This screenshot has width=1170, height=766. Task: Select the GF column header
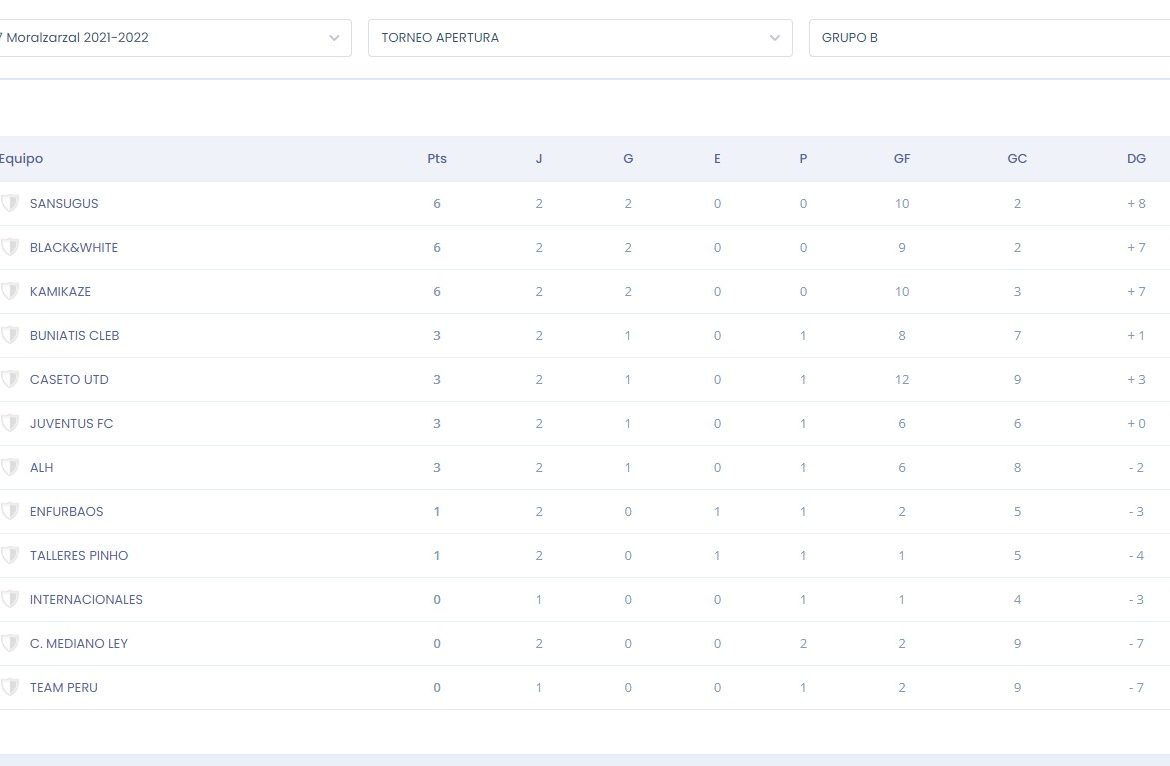pyautogui.click(x=902, y=159)
